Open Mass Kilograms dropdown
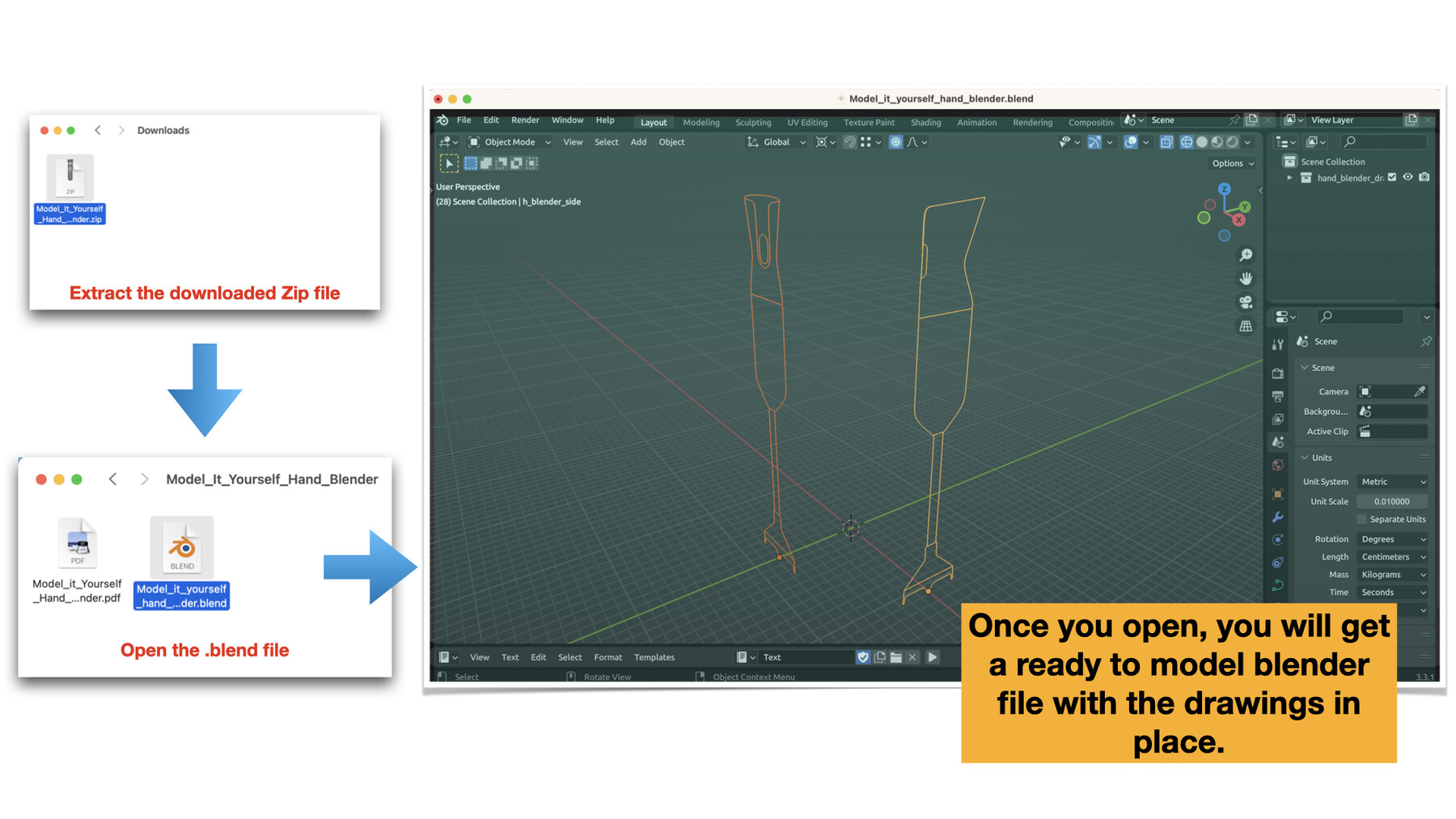This screenshot has width=1456, height=819. (1393, 575)
